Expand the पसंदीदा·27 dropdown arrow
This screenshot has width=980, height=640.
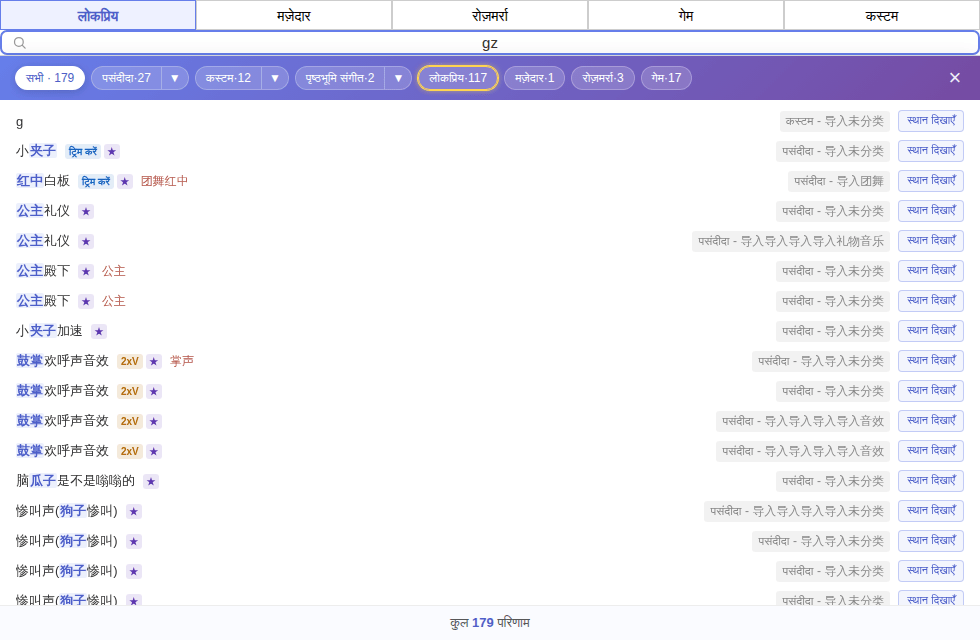(175, 78)
